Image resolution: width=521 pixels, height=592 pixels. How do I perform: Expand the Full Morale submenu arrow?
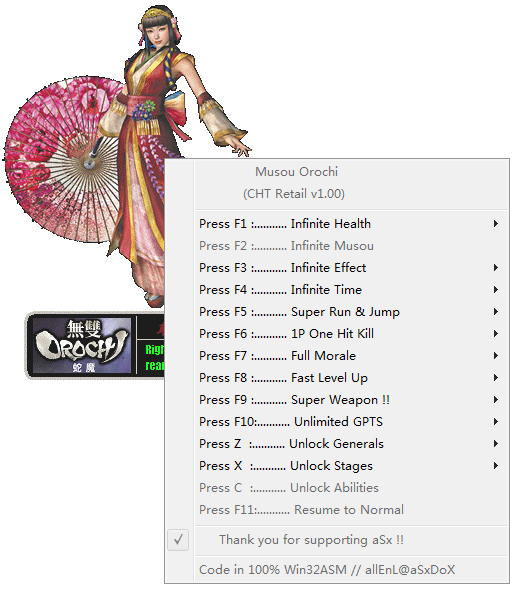click(x=496, y=356)
